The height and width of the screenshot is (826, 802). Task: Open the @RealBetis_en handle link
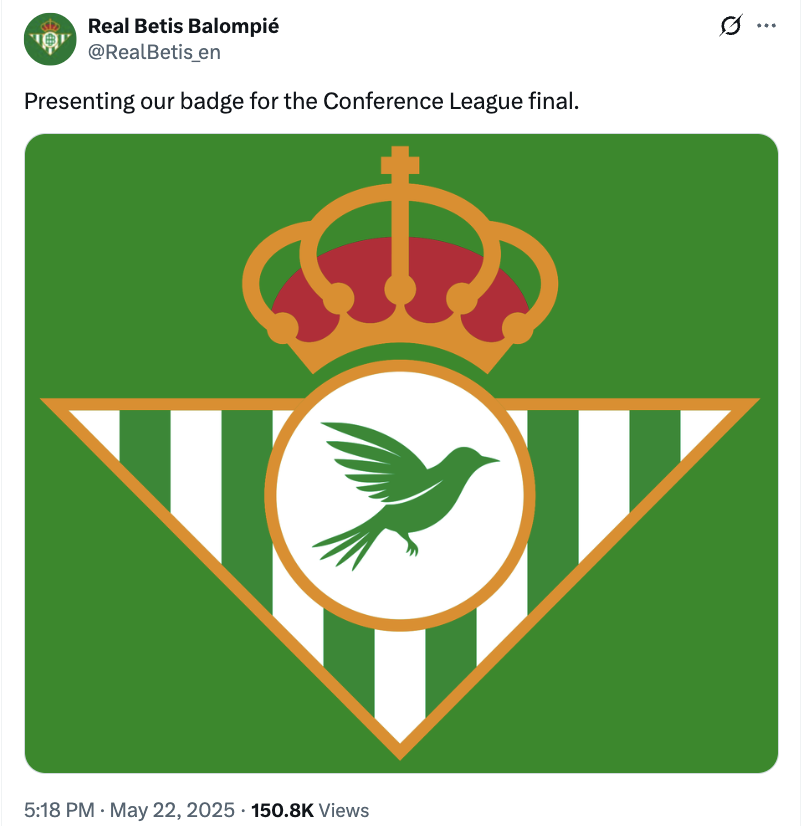click(x=154, y=52)
